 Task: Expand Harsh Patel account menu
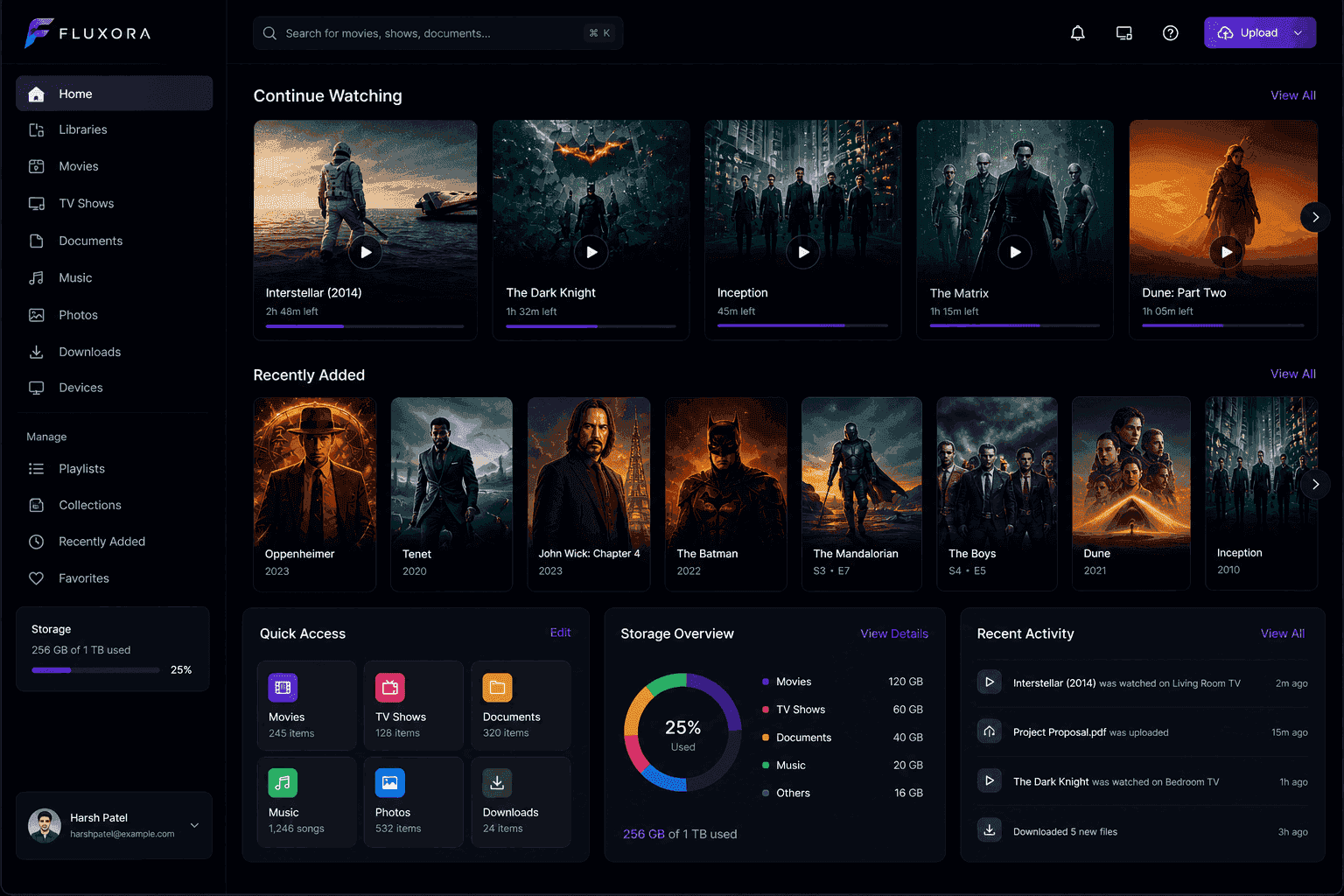coord(194,825)
